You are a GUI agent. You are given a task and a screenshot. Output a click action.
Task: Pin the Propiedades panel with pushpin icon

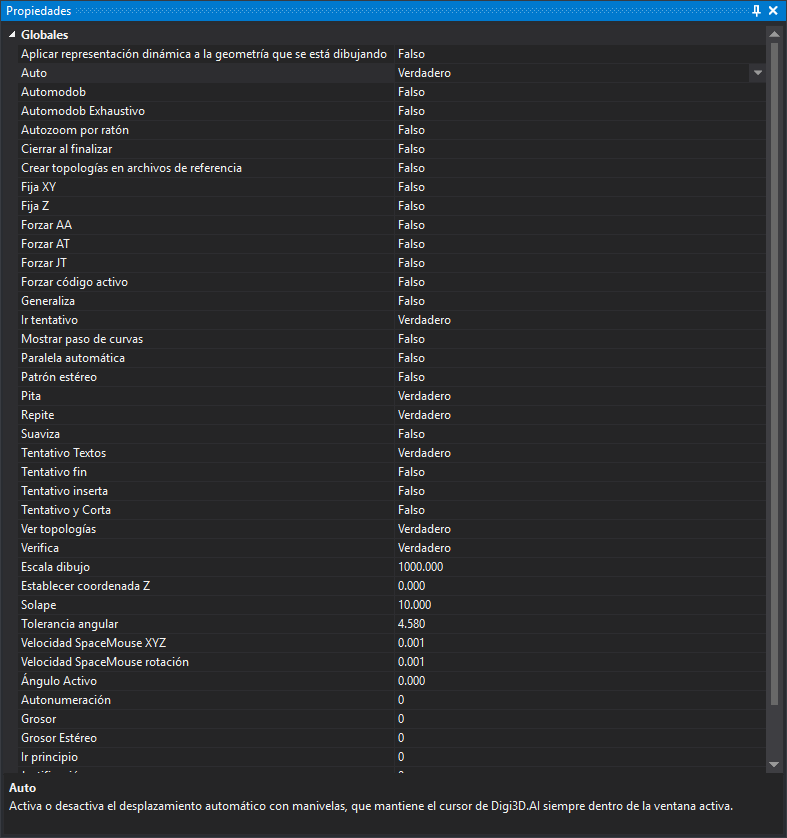tap(756, 11)
